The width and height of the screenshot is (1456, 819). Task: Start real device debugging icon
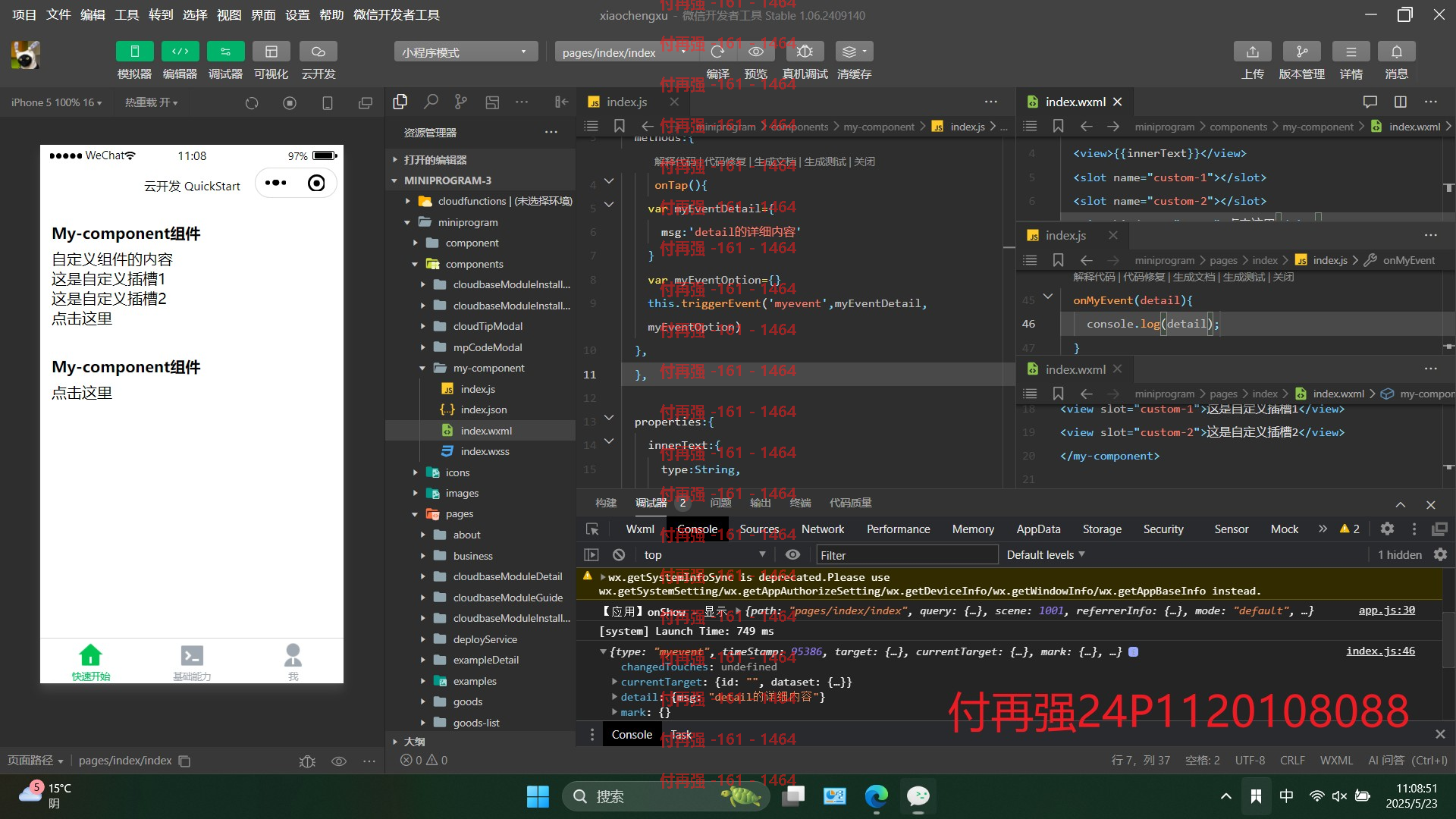tap(805, 52)
